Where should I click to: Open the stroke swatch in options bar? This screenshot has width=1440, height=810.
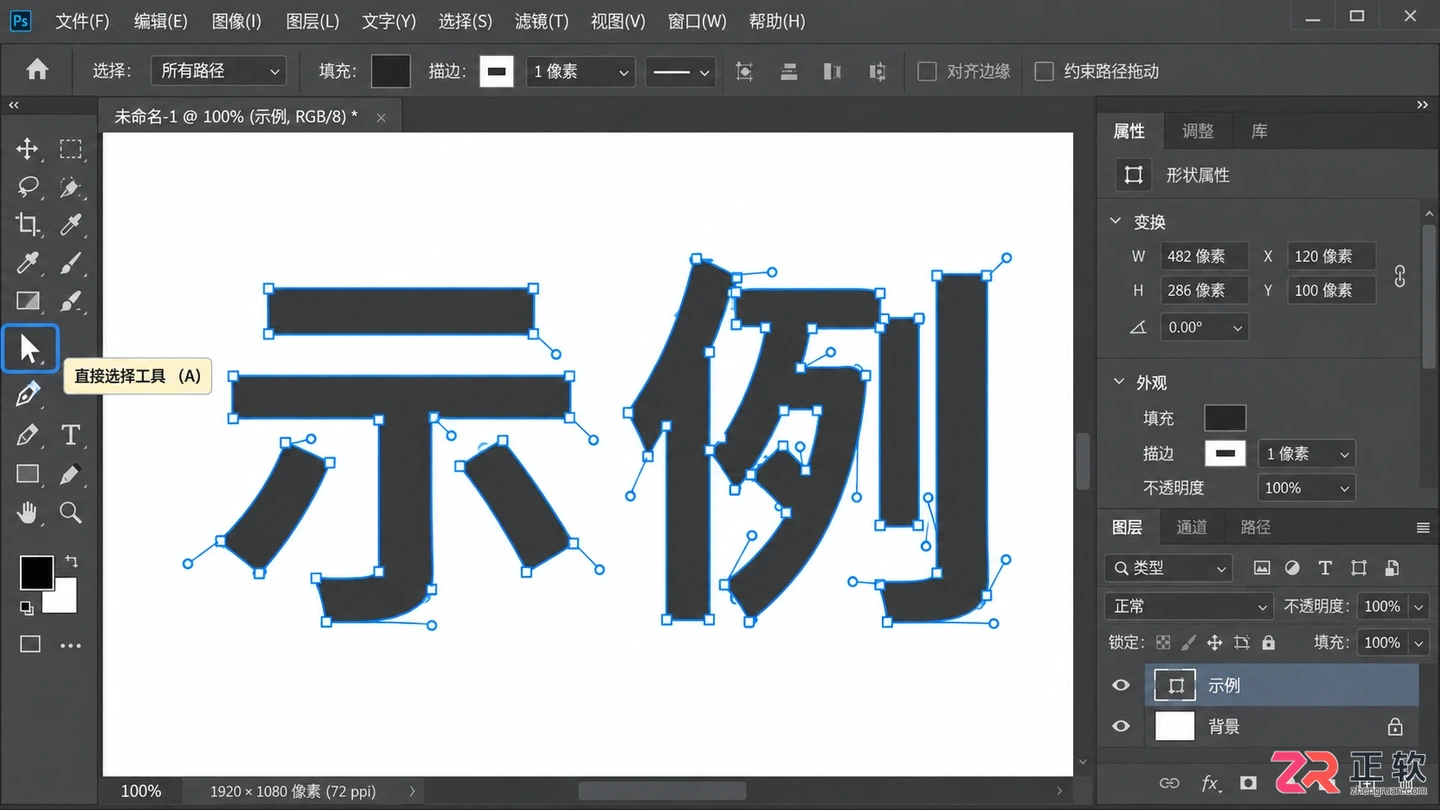point(497,71)
